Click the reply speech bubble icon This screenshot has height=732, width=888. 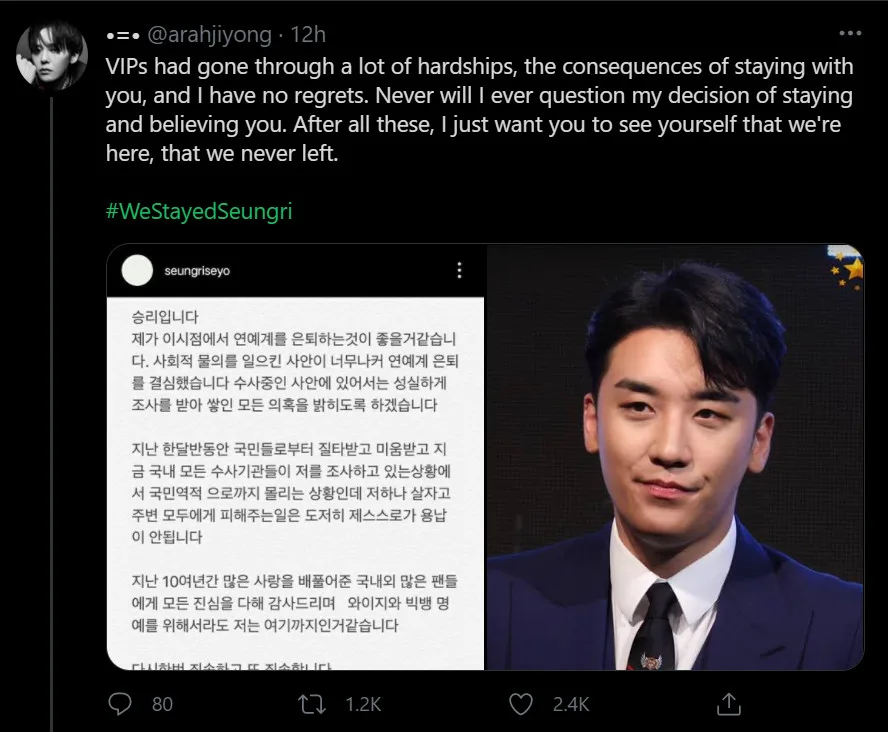click(x=119, y=704)
